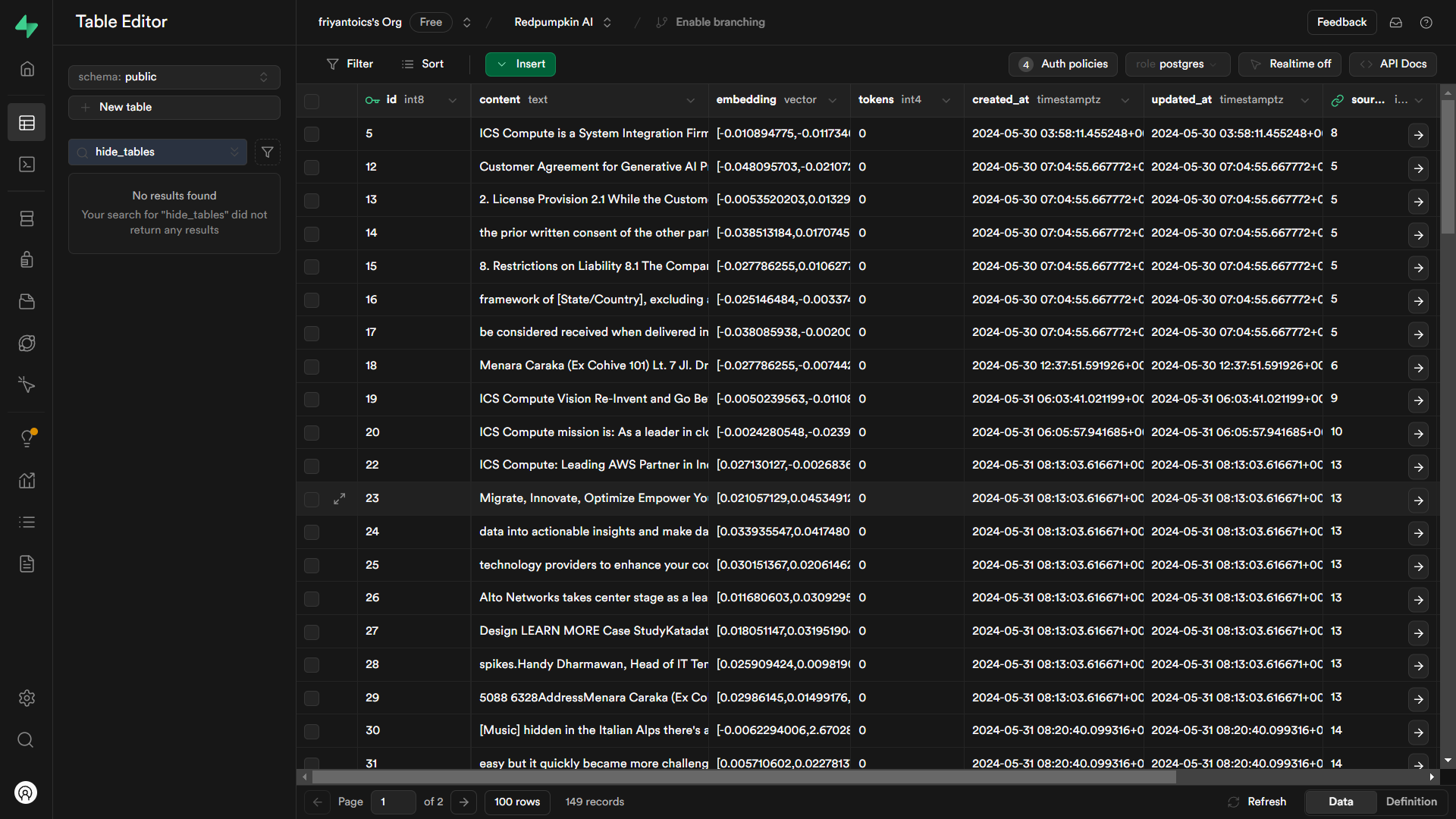
Task: Click the table list filter funnel icon
Action: [x=268, y=152]
